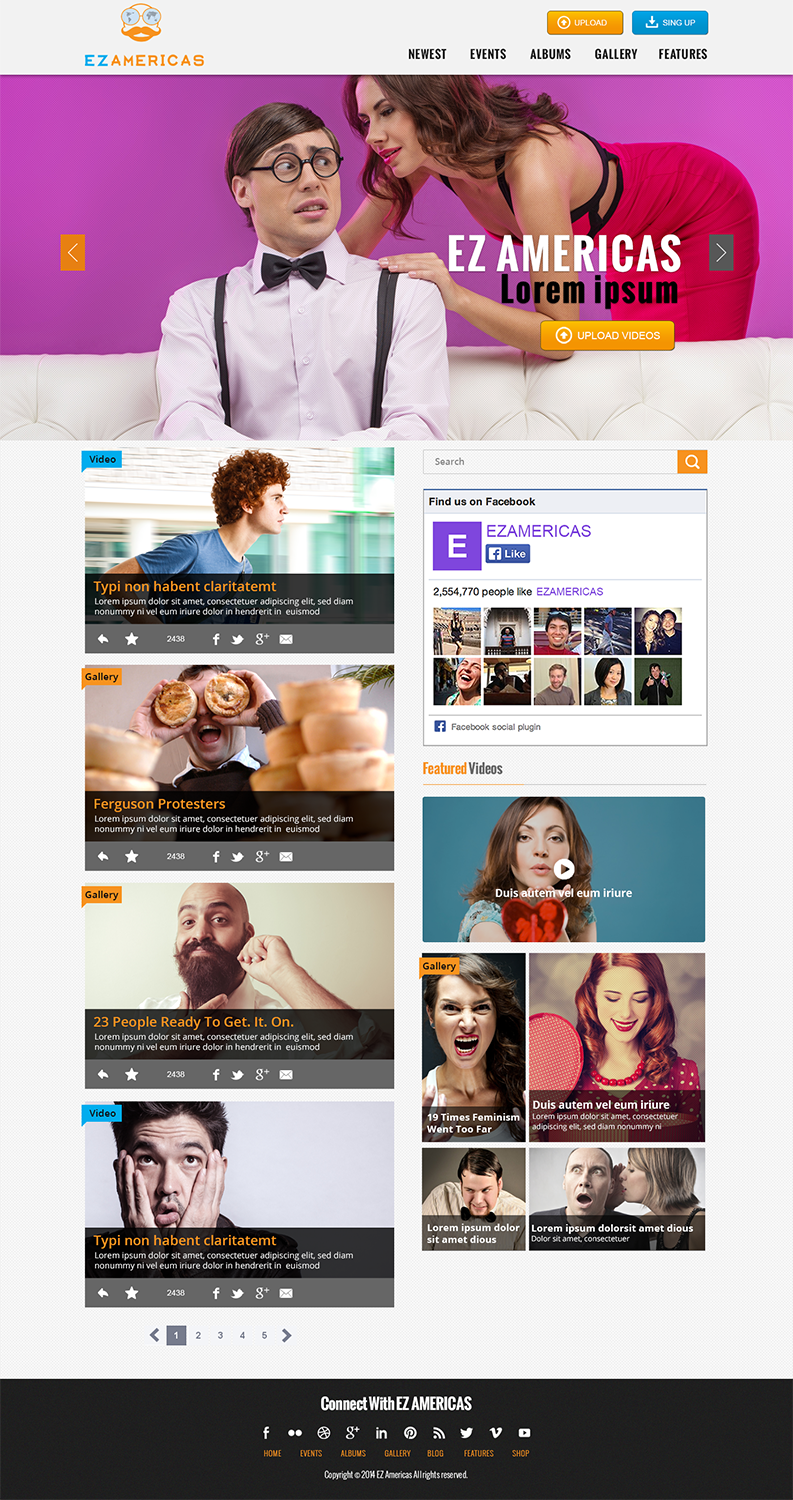Share first Typi video card on Facebook
The image size is (793, 1500).
click(x=216, y=639)
